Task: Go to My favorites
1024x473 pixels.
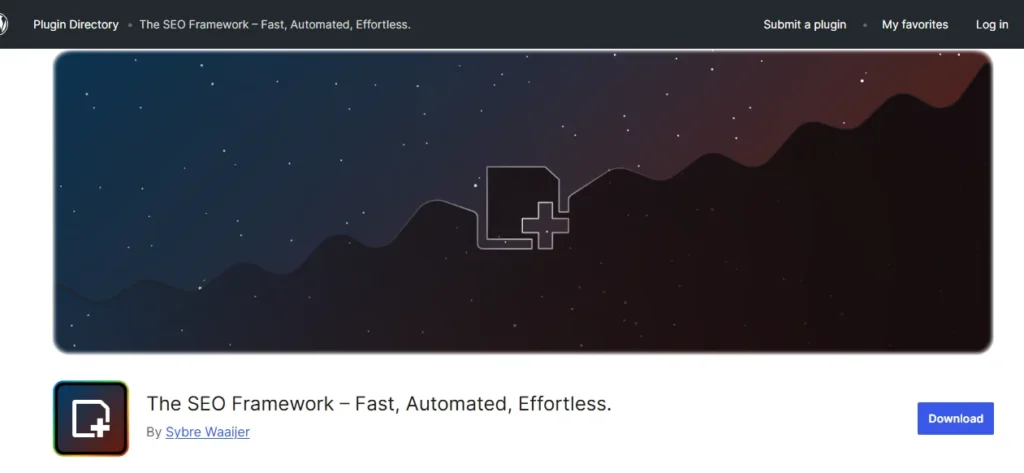Action: (915, 25)
